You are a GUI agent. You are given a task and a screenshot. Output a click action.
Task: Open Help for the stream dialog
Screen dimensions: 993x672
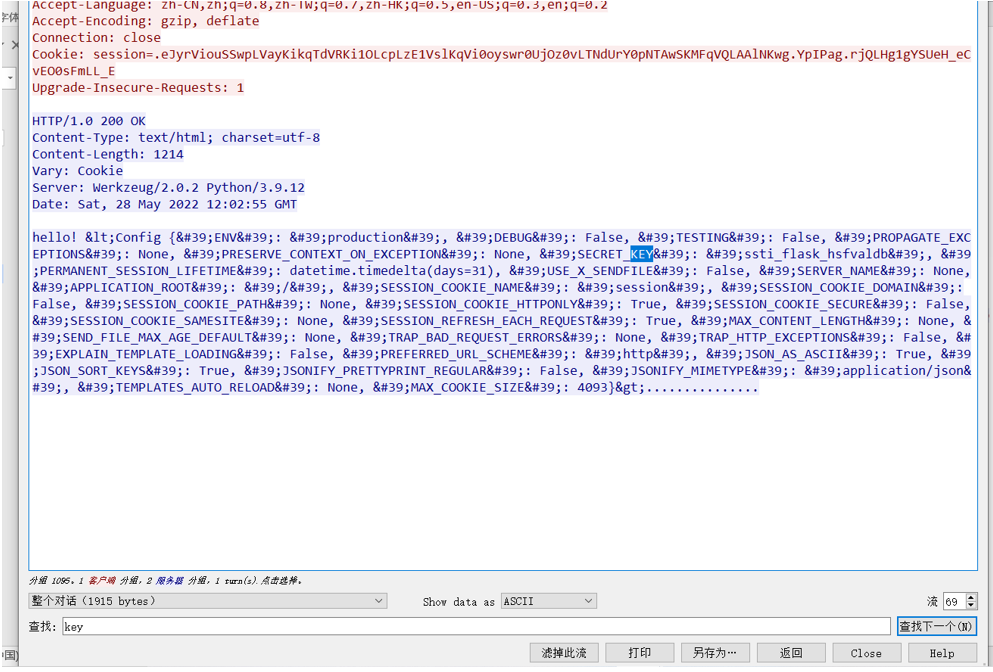pyautogui.click(x=942, y=653)
